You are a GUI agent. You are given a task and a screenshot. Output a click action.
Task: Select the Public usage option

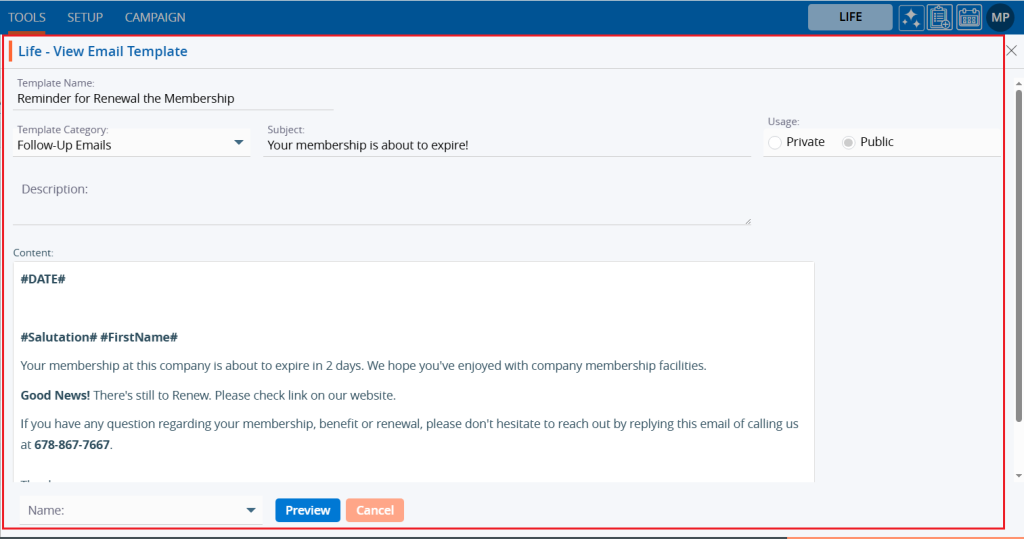pyautogui.click(x=849, y=142)
